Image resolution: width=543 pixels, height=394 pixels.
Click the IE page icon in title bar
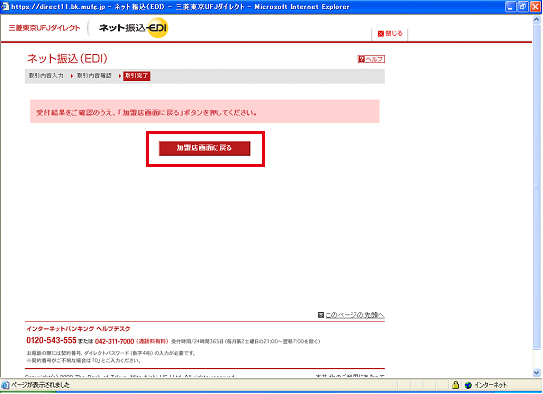pyautogui.click(x=5, y=7)
